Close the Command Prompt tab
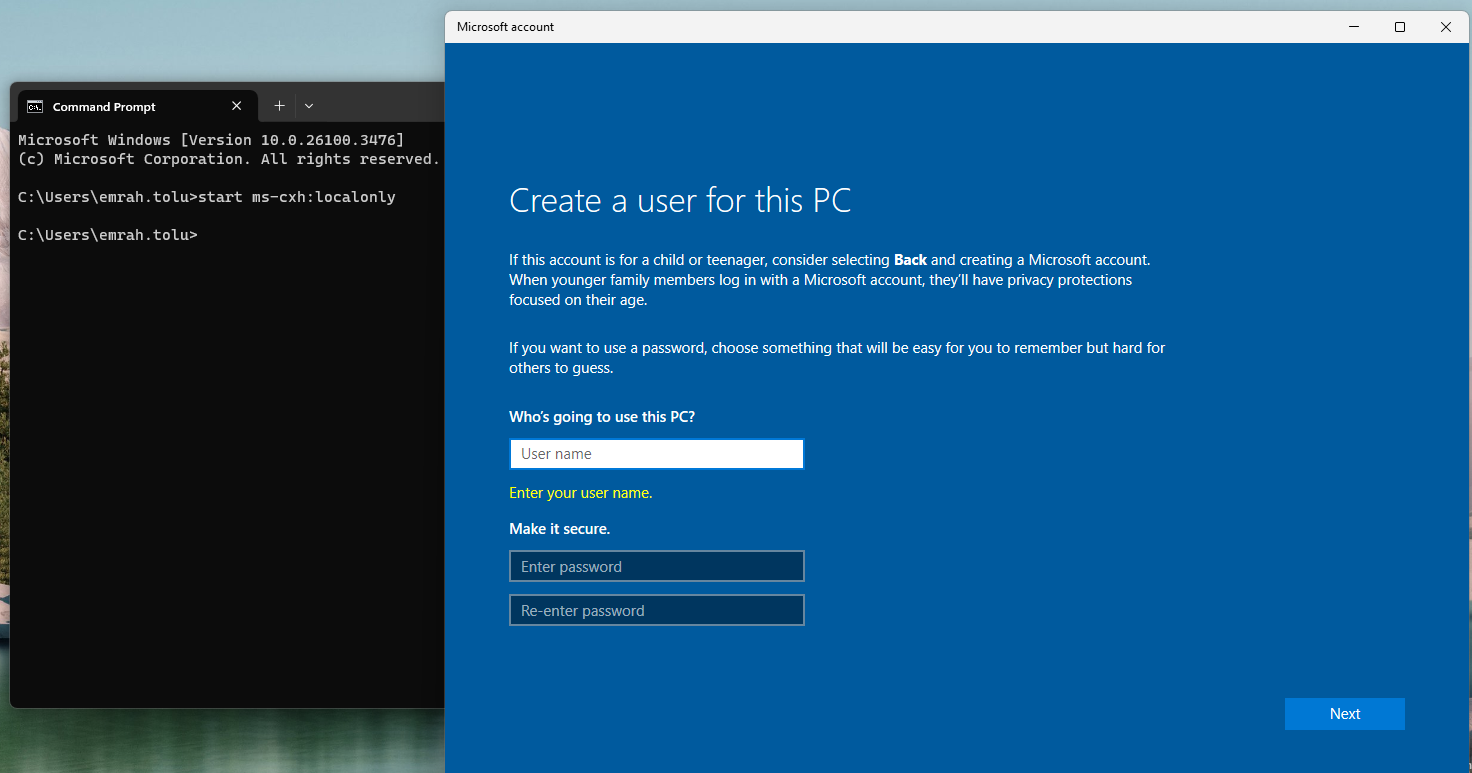 pyautogui.click(x=237, y=106)
